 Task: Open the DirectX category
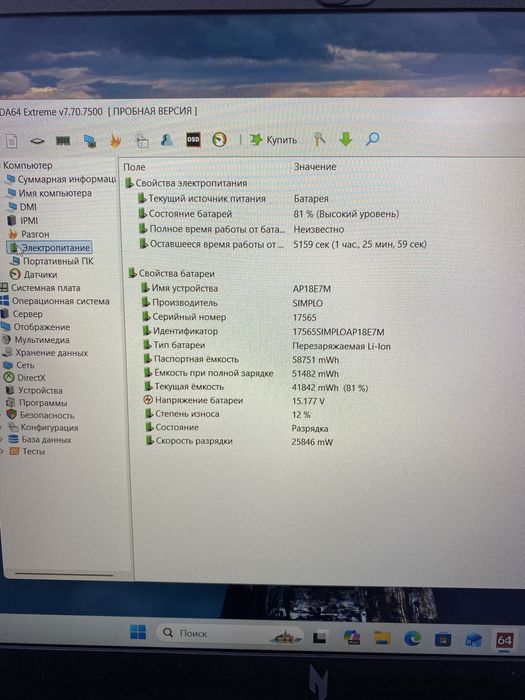click(25, 378)
